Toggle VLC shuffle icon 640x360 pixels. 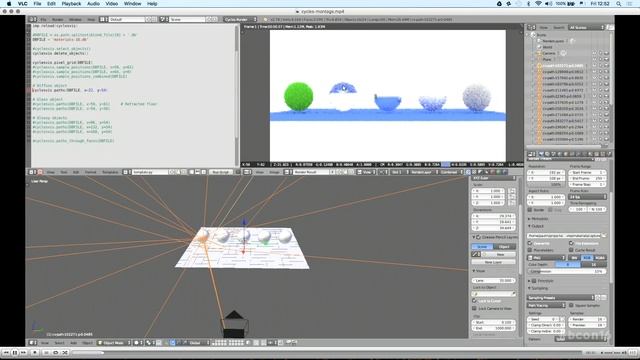pyautogui.click(x=64, y=352)
